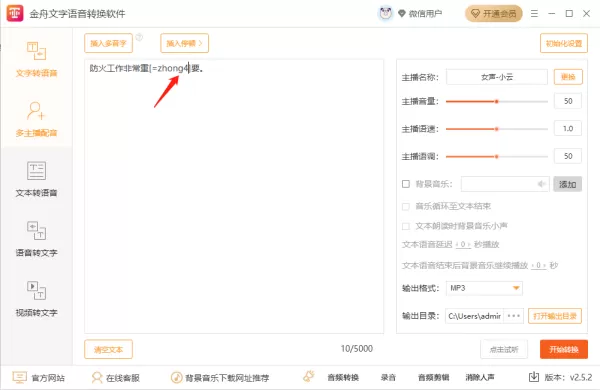Screen dimensions: 600x390
Task: Click the 初始化设置 button
Action: (x=564, y=43)
